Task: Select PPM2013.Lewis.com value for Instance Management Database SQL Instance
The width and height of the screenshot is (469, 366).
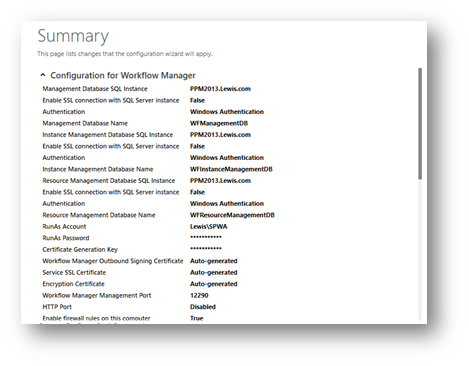Action: point(220,135)
